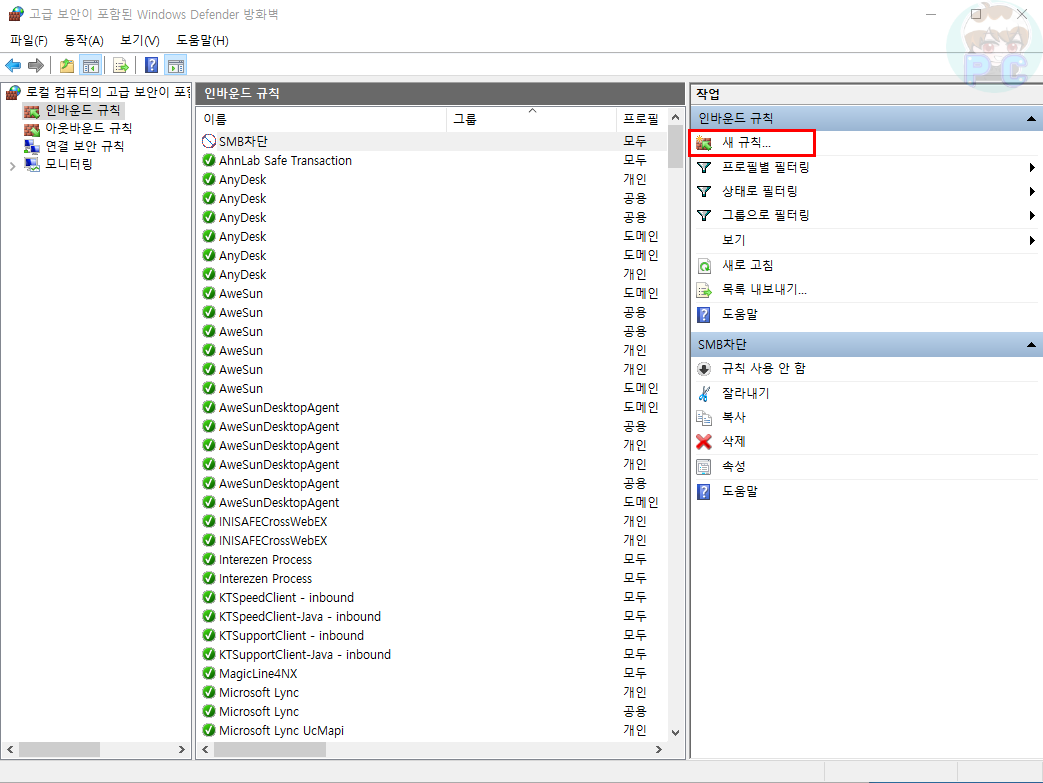Click the 연결 보안 규칙 tree icon
Image resolution: width=1043 pixels, height=783 pixels.
32,146
